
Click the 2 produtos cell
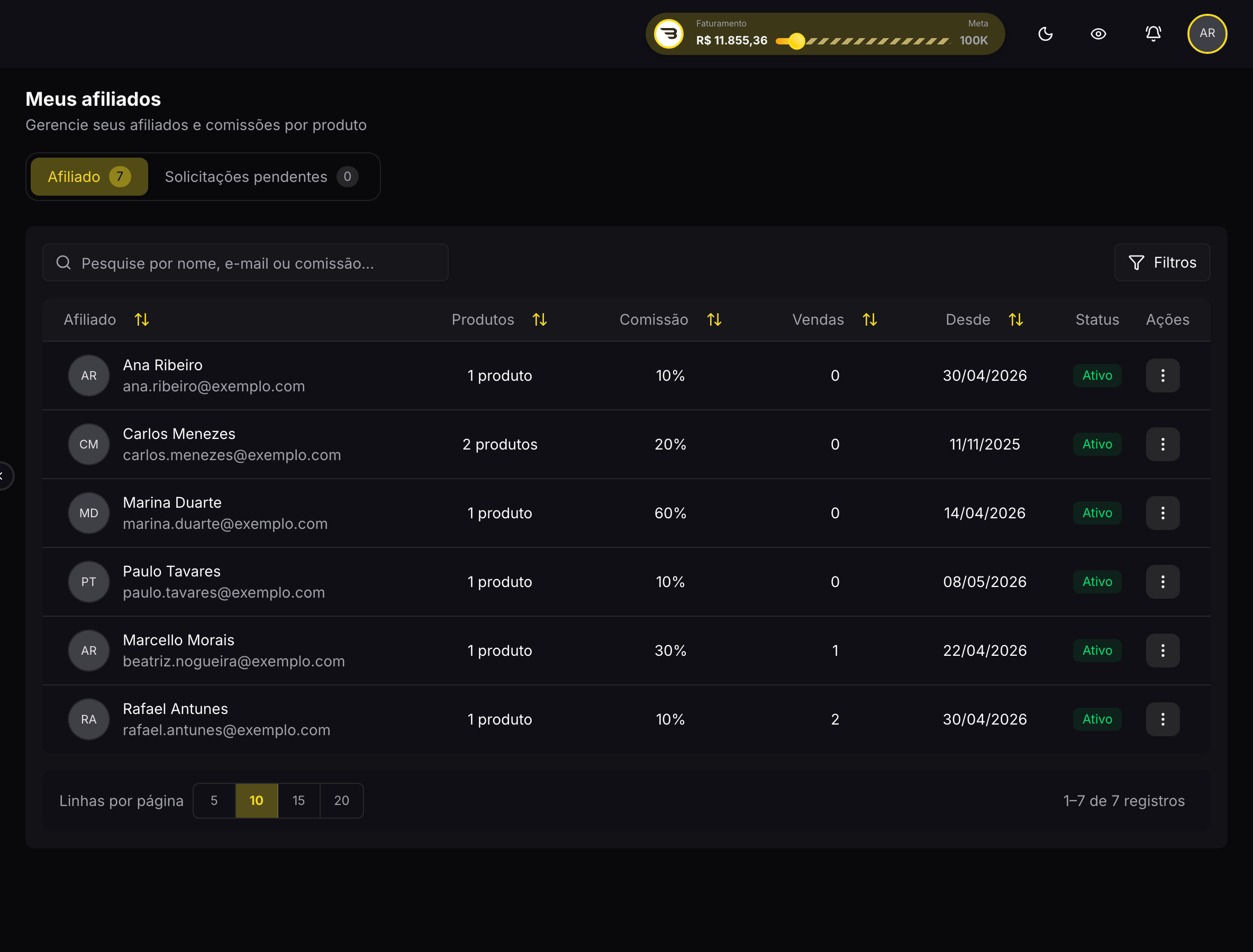click(x=500, y=444)
